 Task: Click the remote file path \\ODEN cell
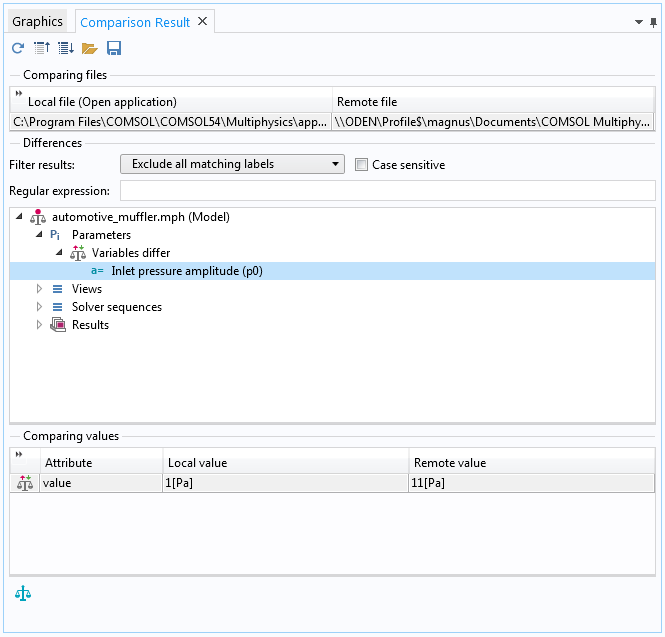tap(493, 122)
